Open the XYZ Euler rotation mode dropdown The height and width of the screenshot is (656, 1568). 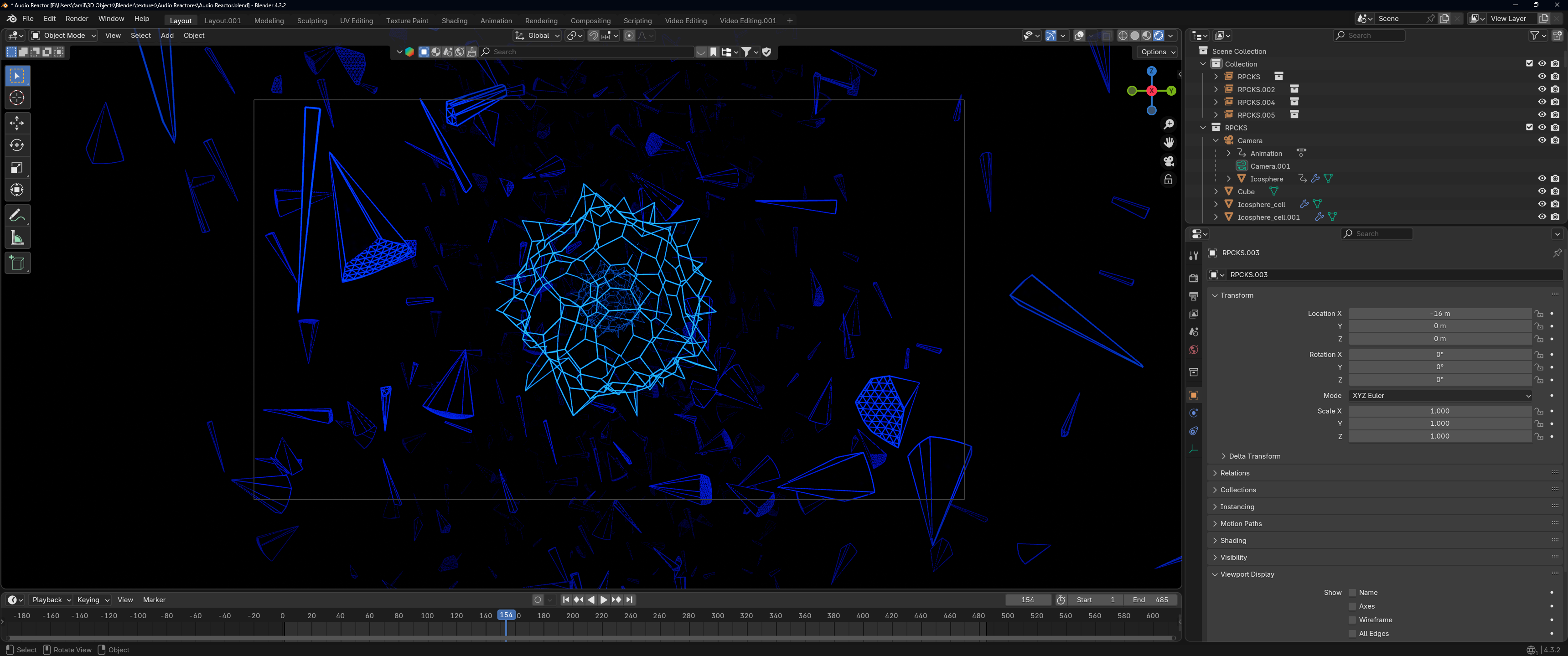coord(1439,396)
